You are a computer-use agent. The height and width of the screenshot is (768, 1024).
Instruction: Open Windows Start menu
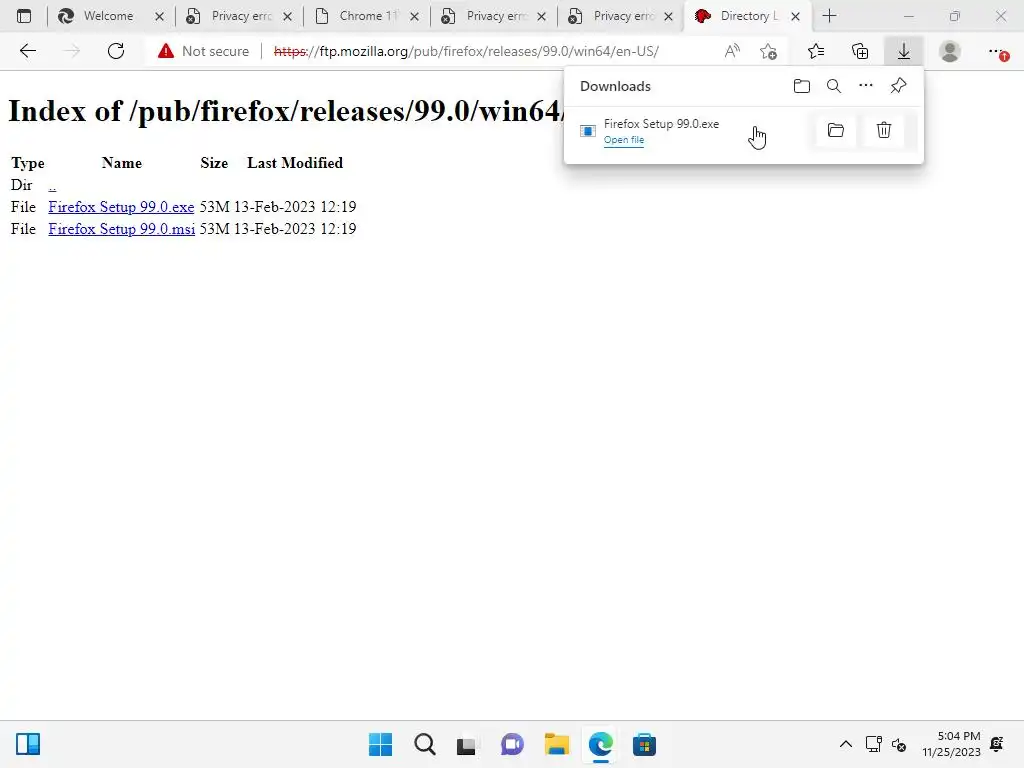coord(381,744)
